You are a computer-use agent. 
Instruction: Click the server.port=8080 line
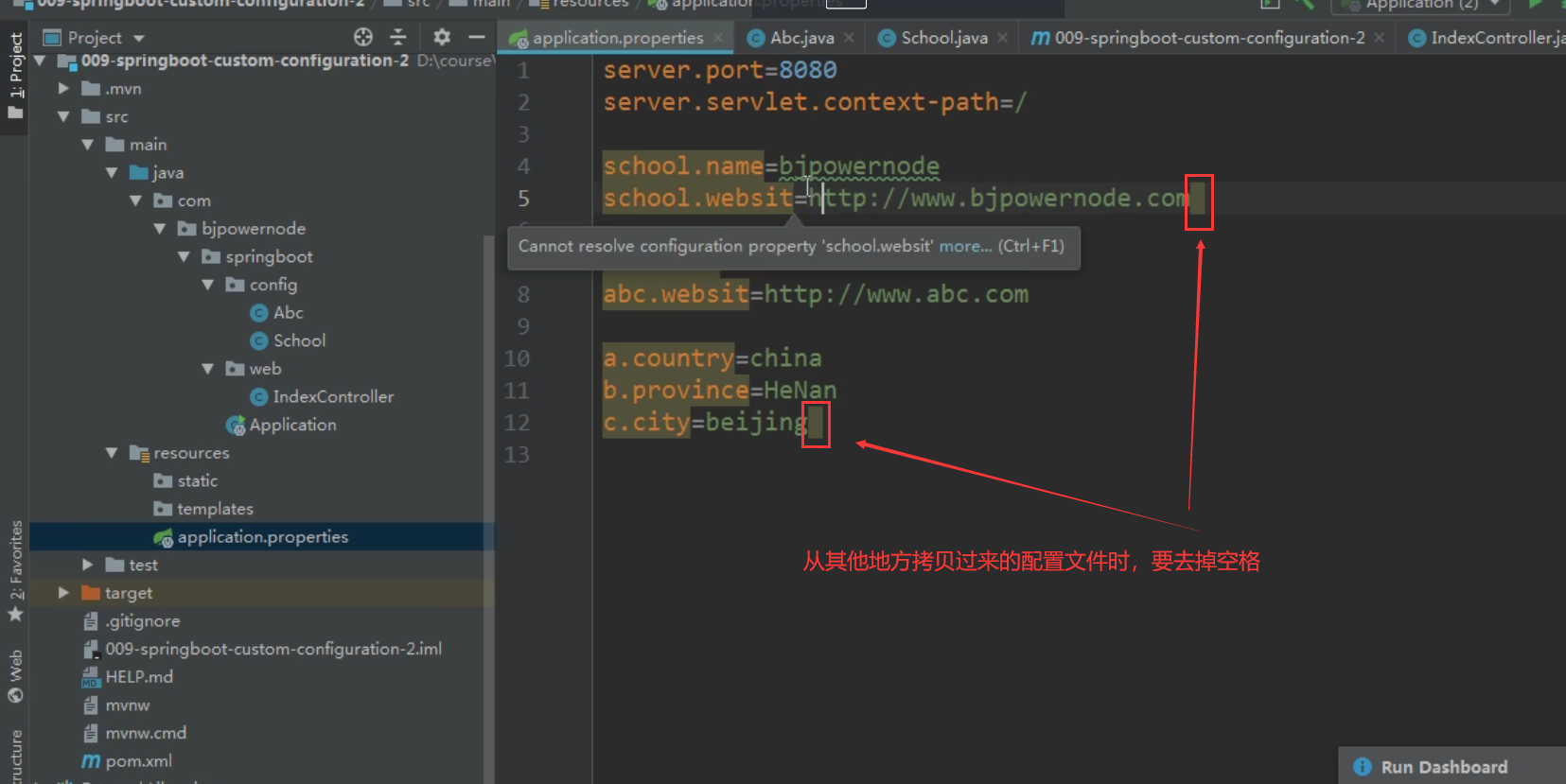point(720,70)
